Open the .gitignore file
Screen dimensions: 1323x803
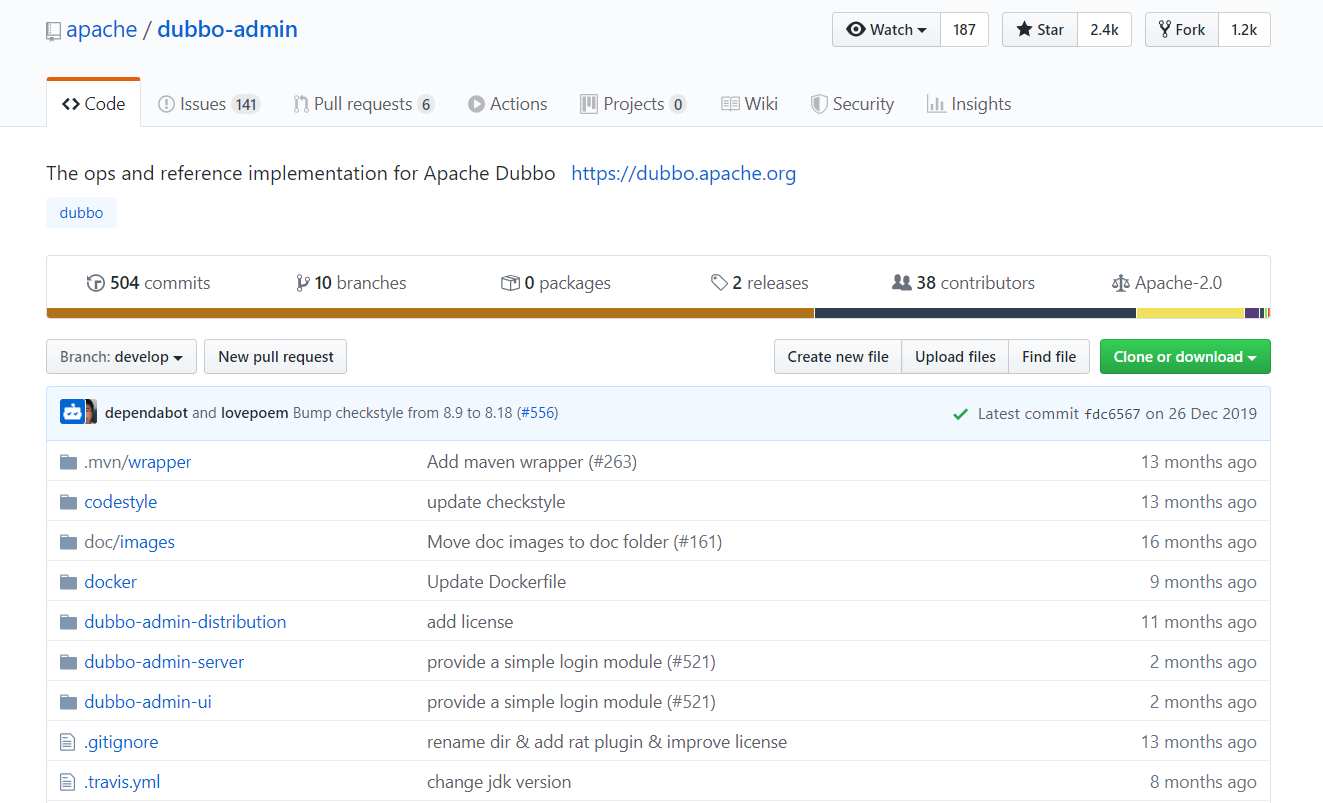[121, 742]
